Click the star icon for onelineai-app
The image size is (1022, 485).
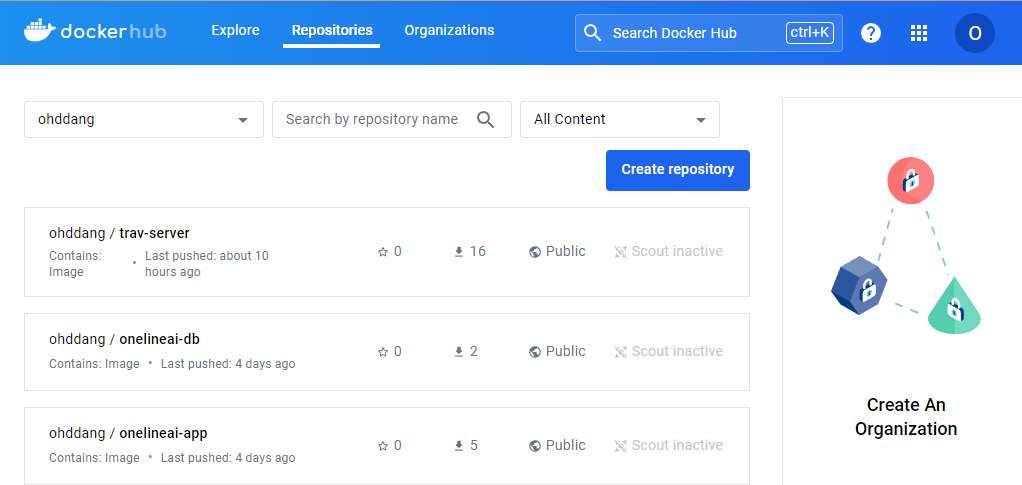tap(383, 446)
